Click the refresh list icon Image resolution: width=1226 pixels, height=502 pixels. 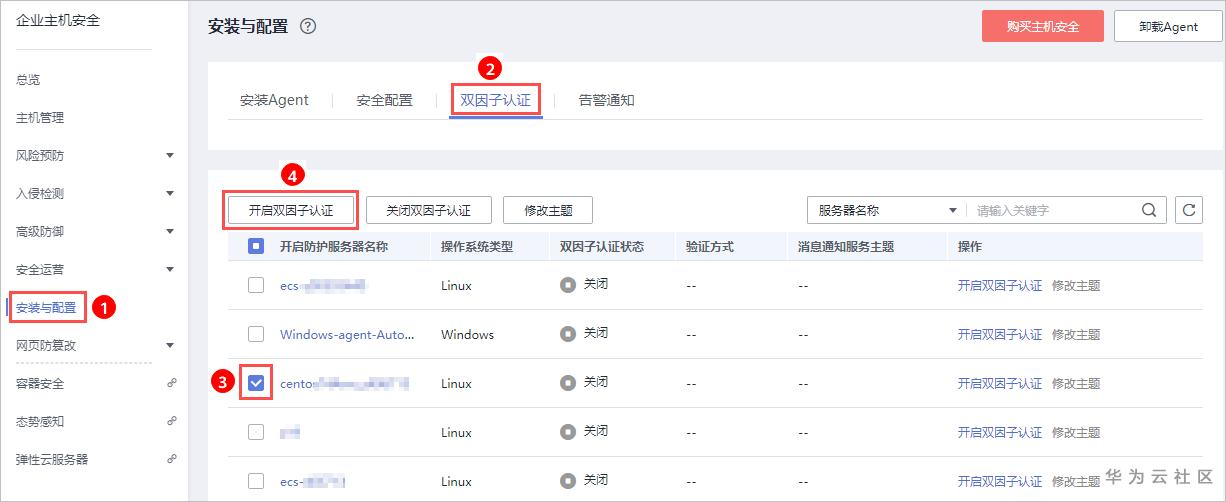coord(1188,210)
